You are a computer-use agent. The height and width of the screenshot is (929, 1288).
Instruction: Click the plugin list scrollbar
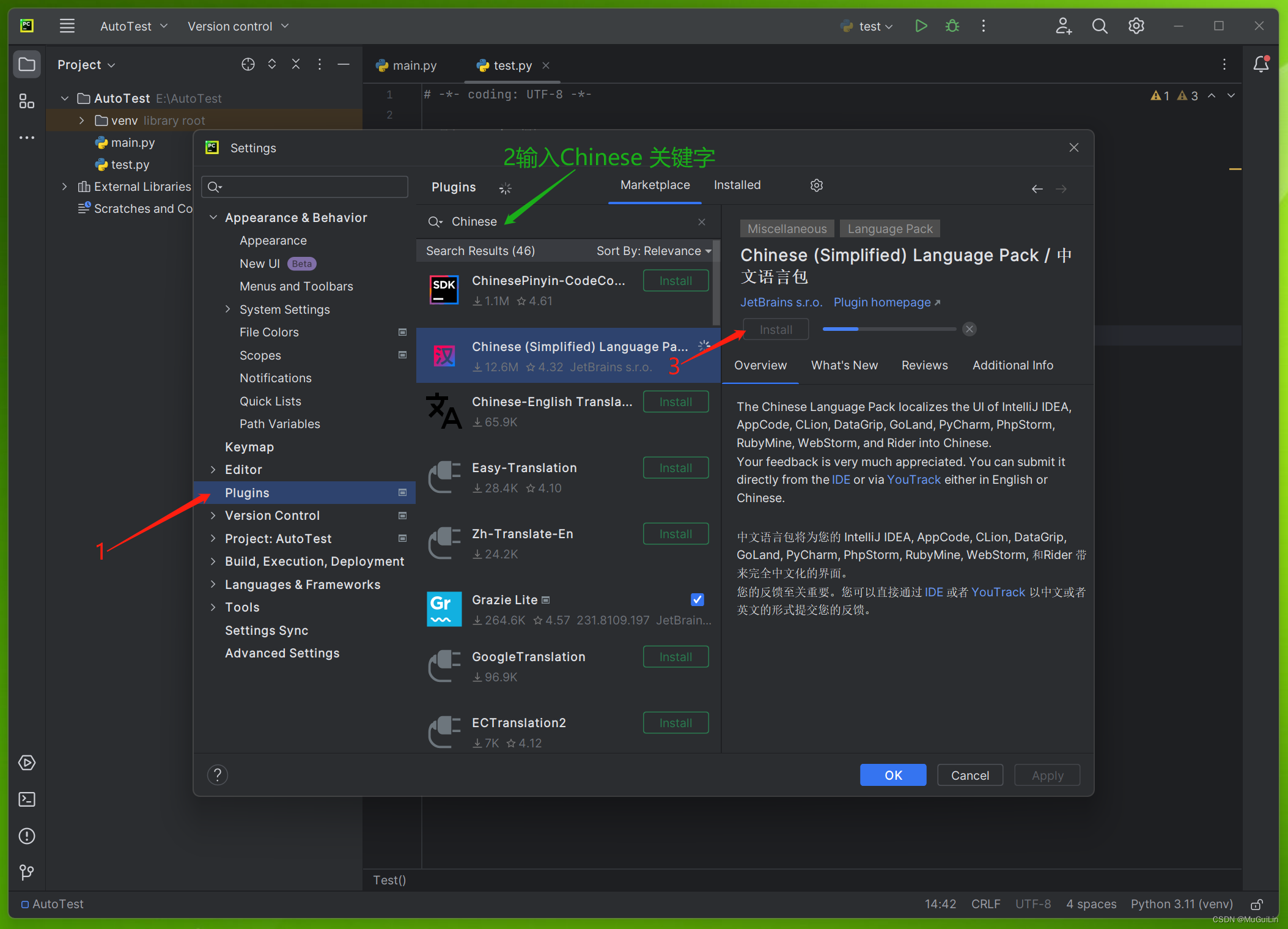(x=716, y=283)
